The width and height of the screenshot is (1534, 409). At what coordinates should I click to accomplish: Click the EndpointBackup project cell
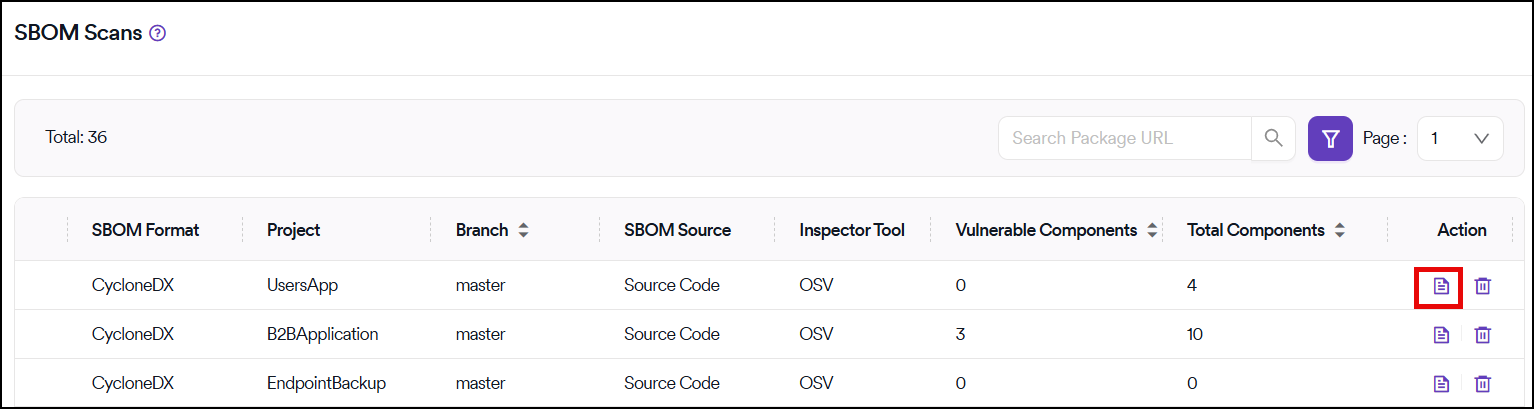pos(326,384)
